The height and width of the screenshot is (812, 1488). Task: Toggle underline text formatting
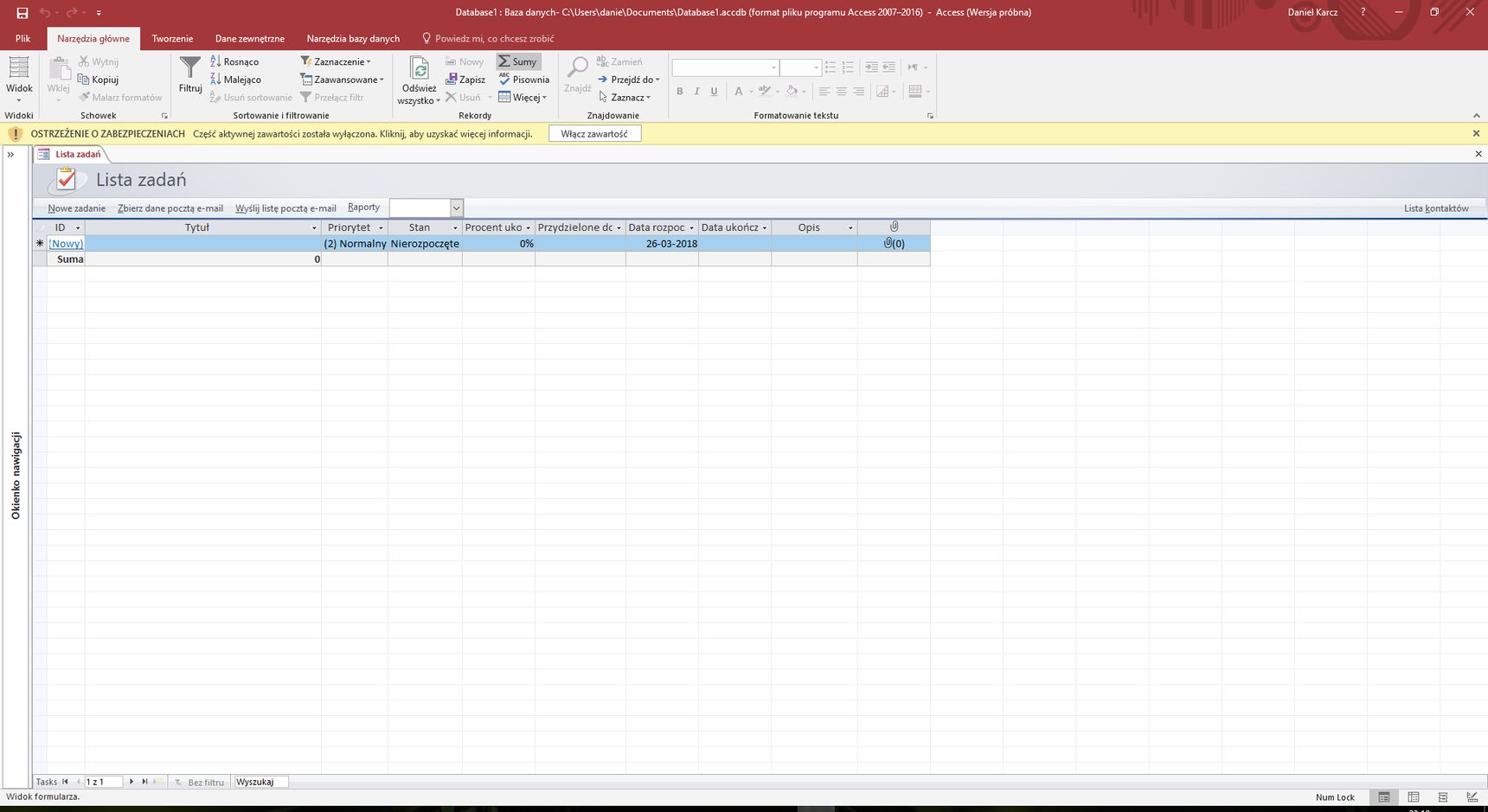(x=714, y=91)
